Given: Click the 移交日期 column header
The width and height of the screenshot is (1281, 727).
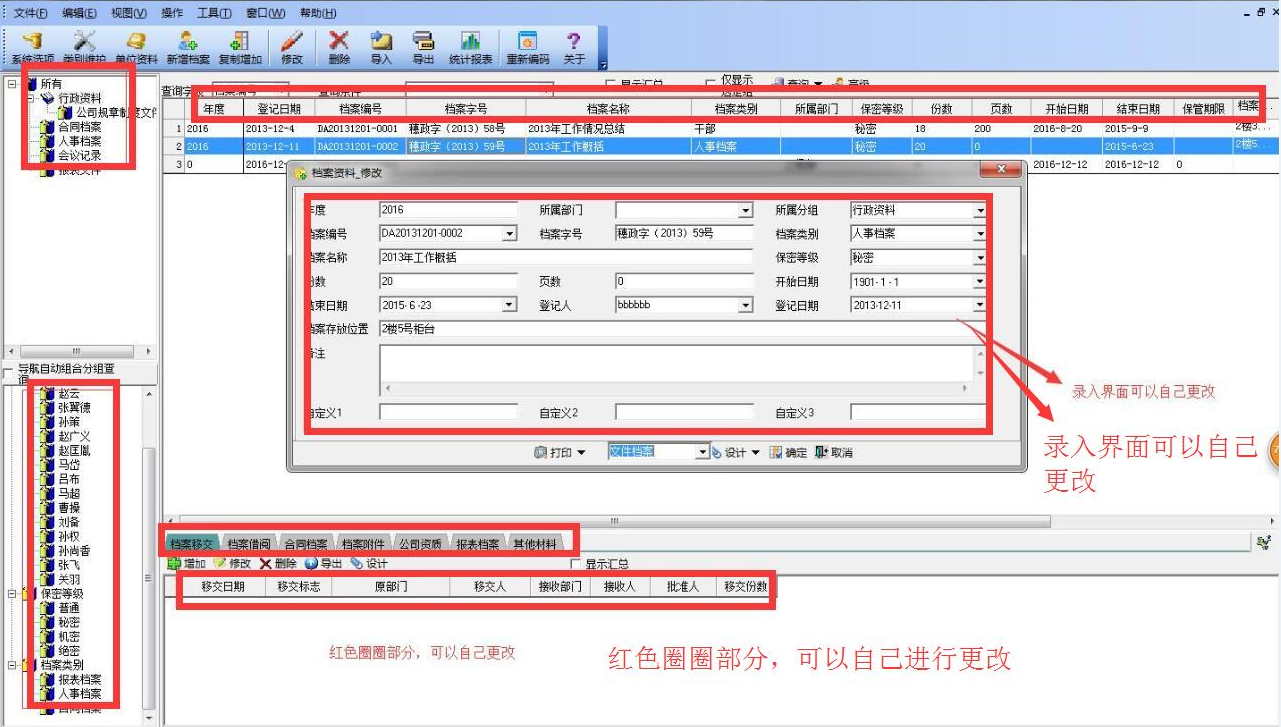Looking at the screenshot, I should [x=223, y=587].
